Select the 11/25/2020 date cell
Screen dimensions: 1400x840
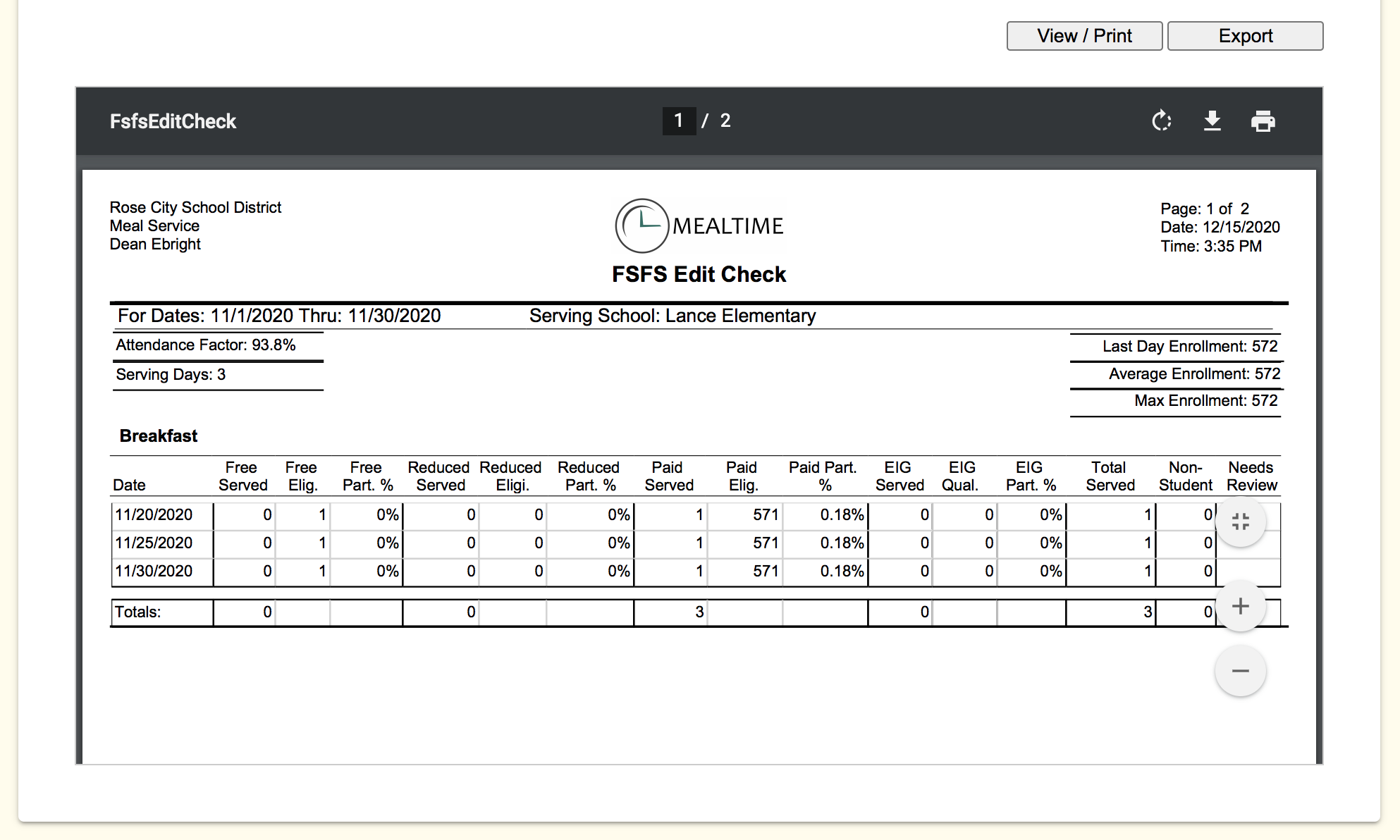point(154,543)
